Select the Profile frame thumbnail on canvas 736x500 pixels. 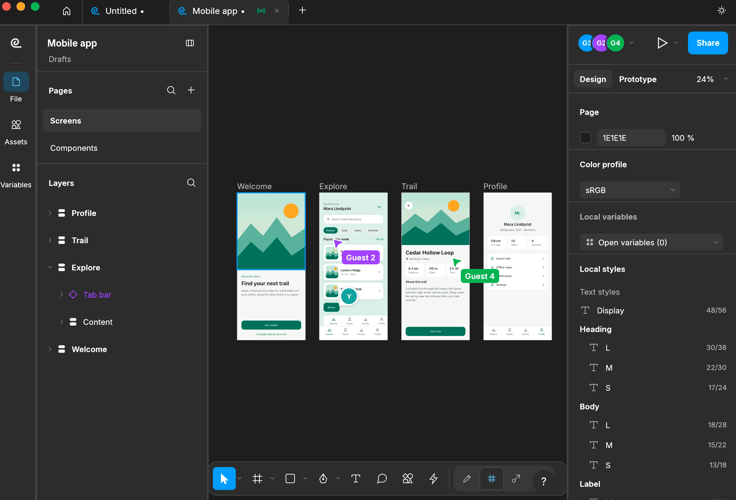(517, 266)
